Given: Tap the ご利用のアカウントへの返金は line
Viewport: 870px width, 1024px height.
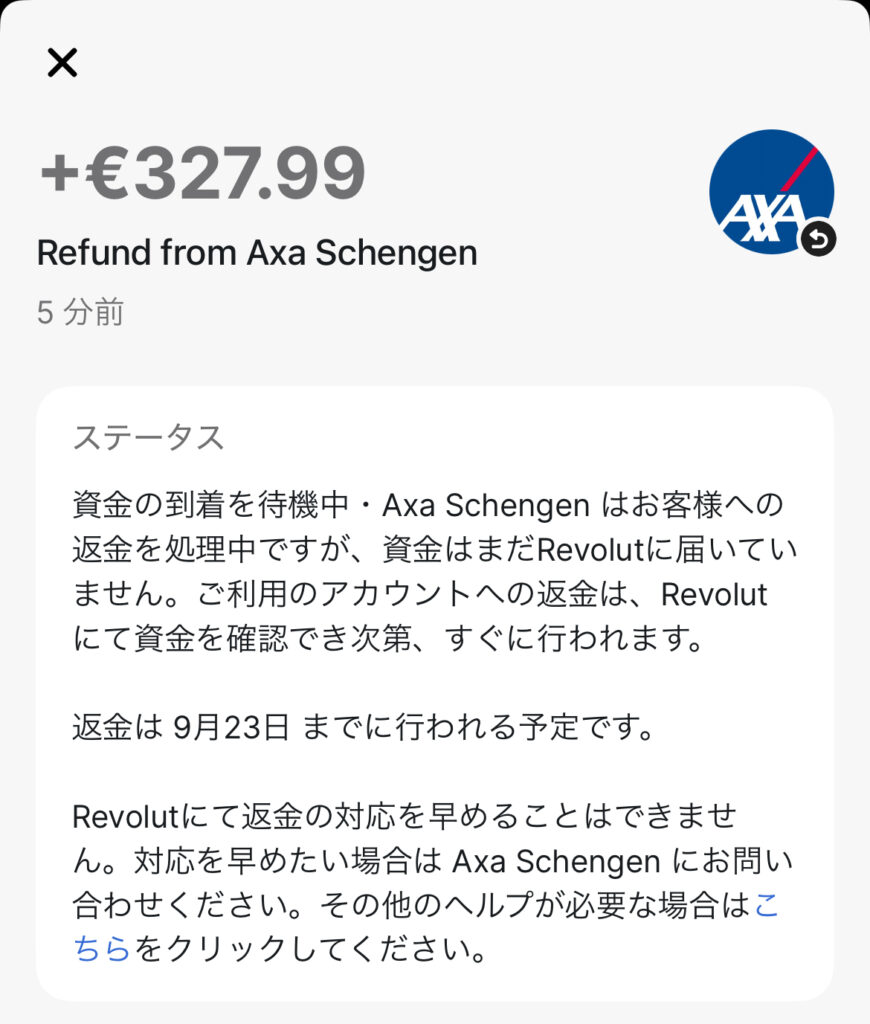Looking at the screenshot, I should pyautogui.click(x=423, y=594).
